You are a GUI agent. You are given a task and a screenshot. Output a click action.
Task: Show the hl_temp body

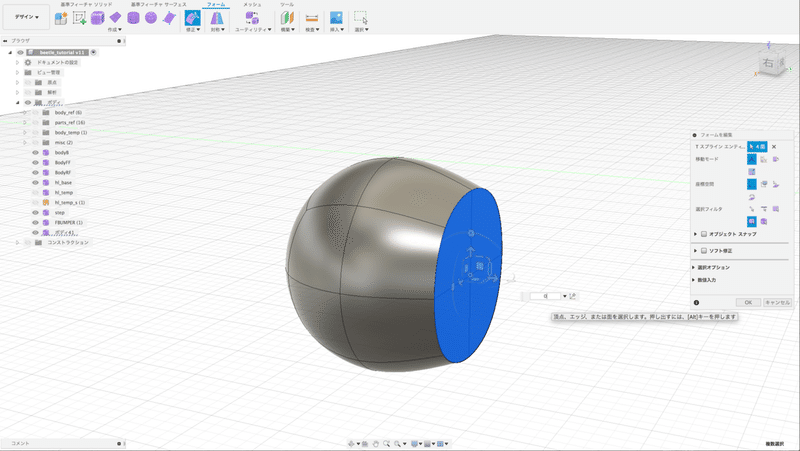click(35, 192)
